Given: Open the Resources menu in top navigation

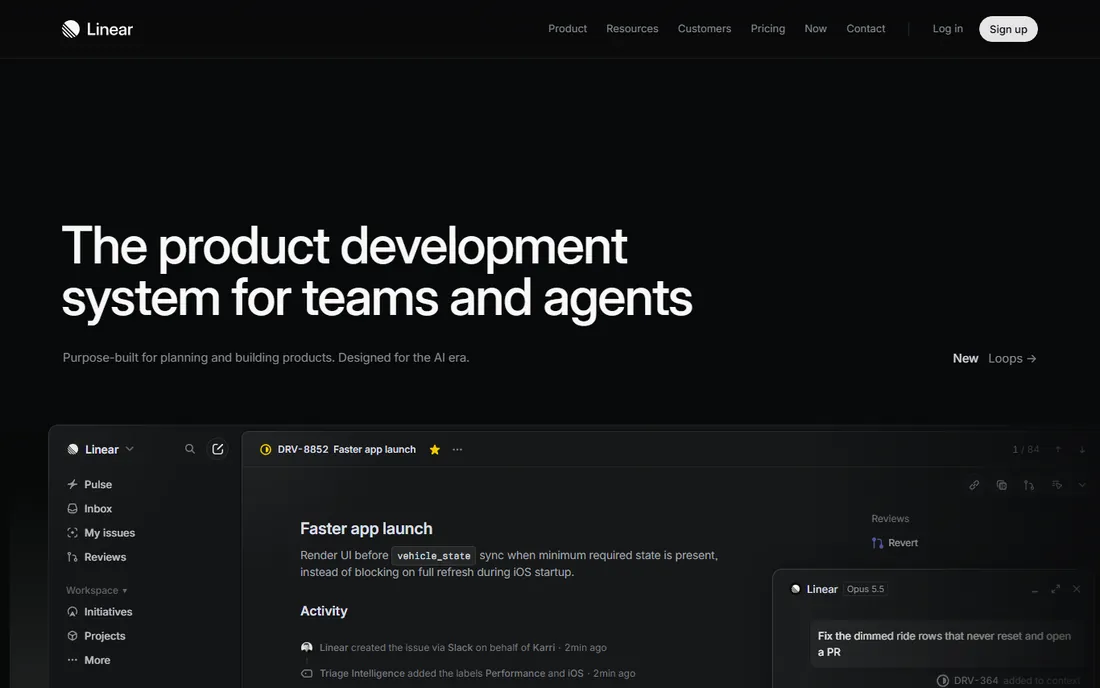Looking at the screenshot, I should tap(632, 29).
